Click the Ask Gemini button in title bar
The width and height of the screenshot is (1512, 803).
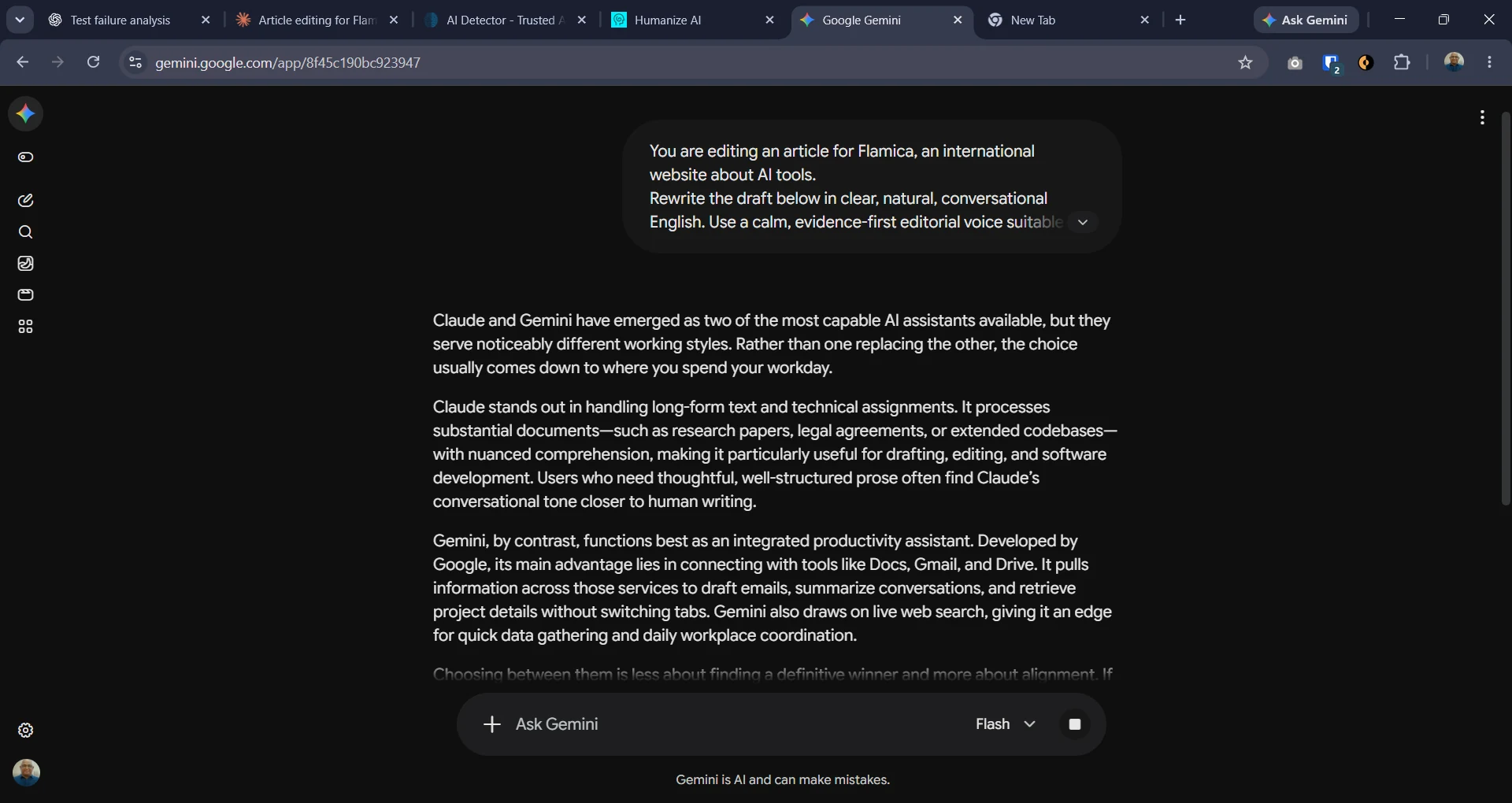coord(1306,20)
